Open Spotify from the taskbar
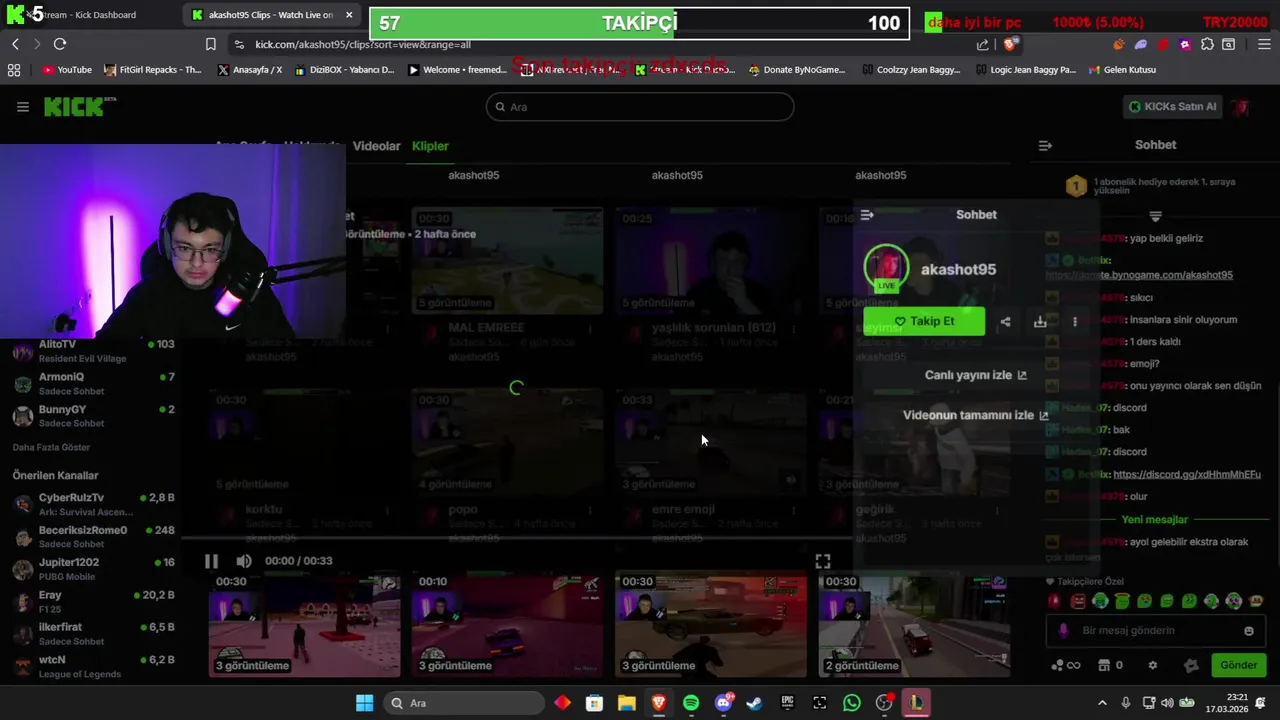 [691, 703]
